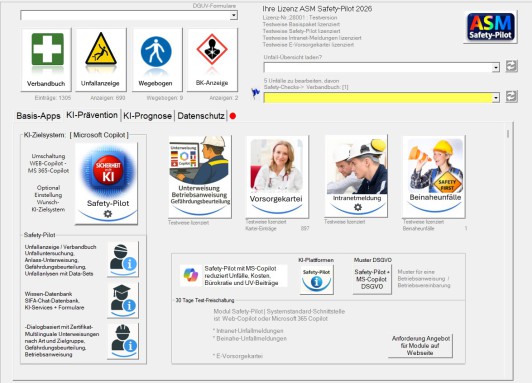Click the 'Lizenz-Nr.:28001 : Testversion' line
Viewport: 532px width, 383px height.
pos(300,18)
